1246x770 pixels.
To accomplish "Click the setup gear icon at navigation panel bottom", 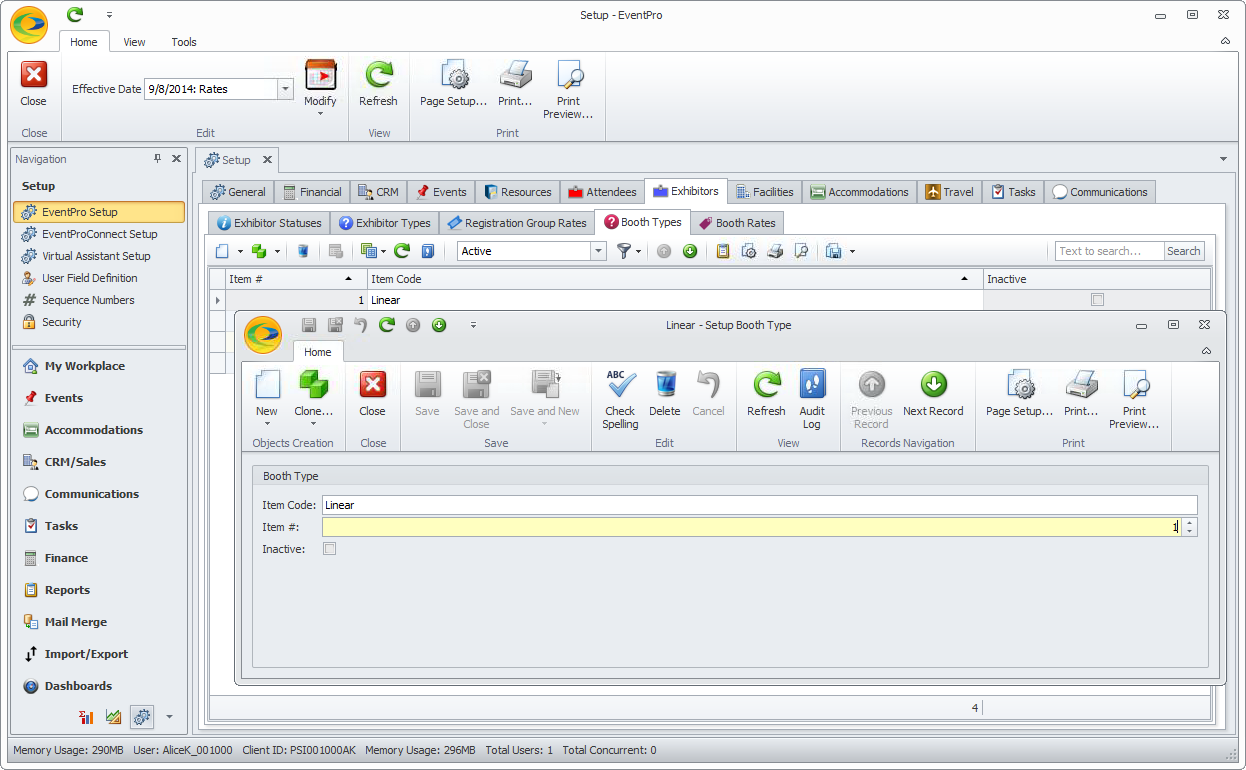I will pyautogui.click(x=142, y=716).
